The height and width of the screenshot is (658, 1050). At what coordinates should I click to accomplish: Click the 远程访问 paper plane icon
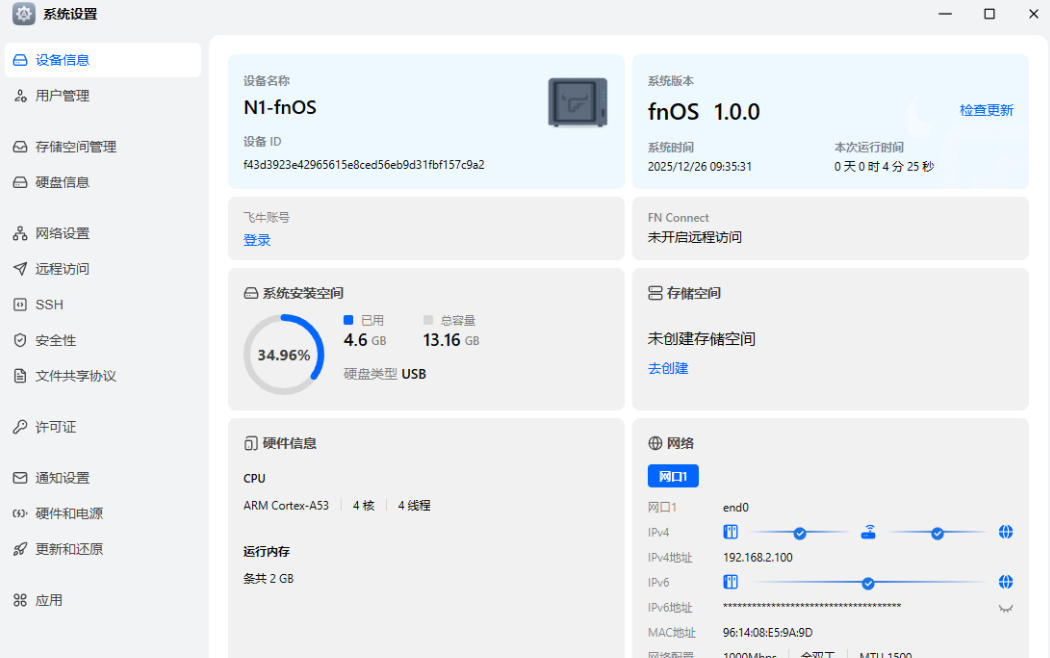point(20,269)
